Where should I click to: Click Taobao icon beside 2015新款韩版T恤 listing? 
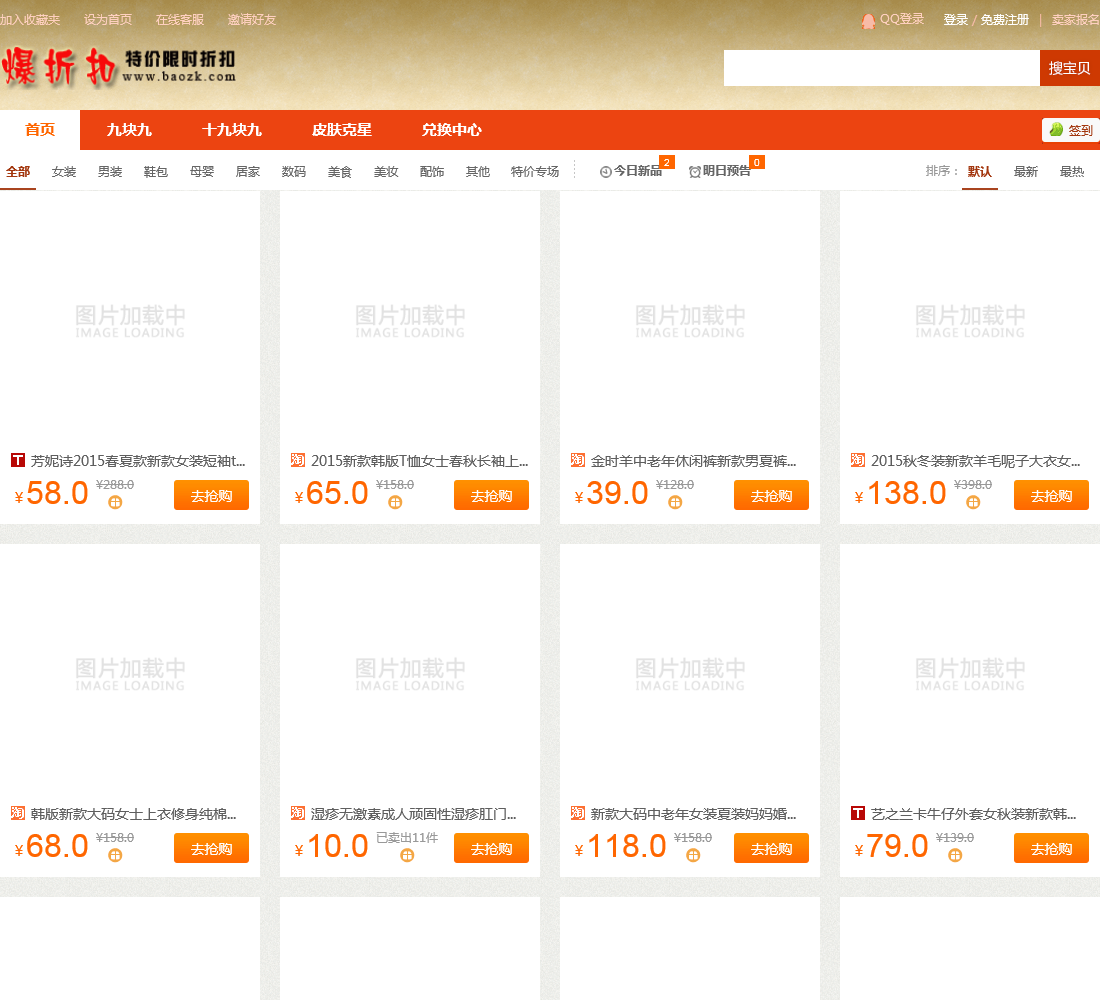297,460
